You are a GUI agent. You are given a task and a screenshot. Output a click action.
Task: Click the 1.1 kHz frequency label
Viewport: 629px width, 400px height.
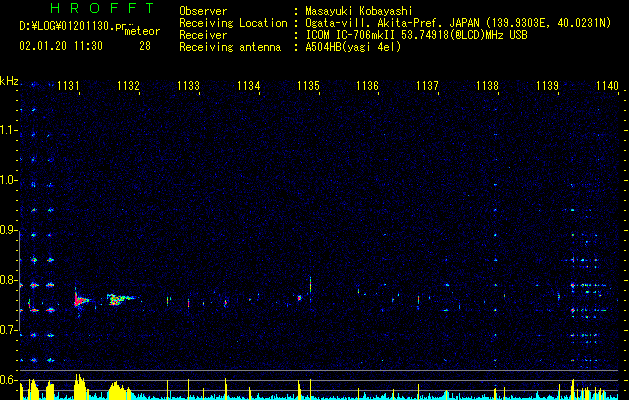coord(9,130)
